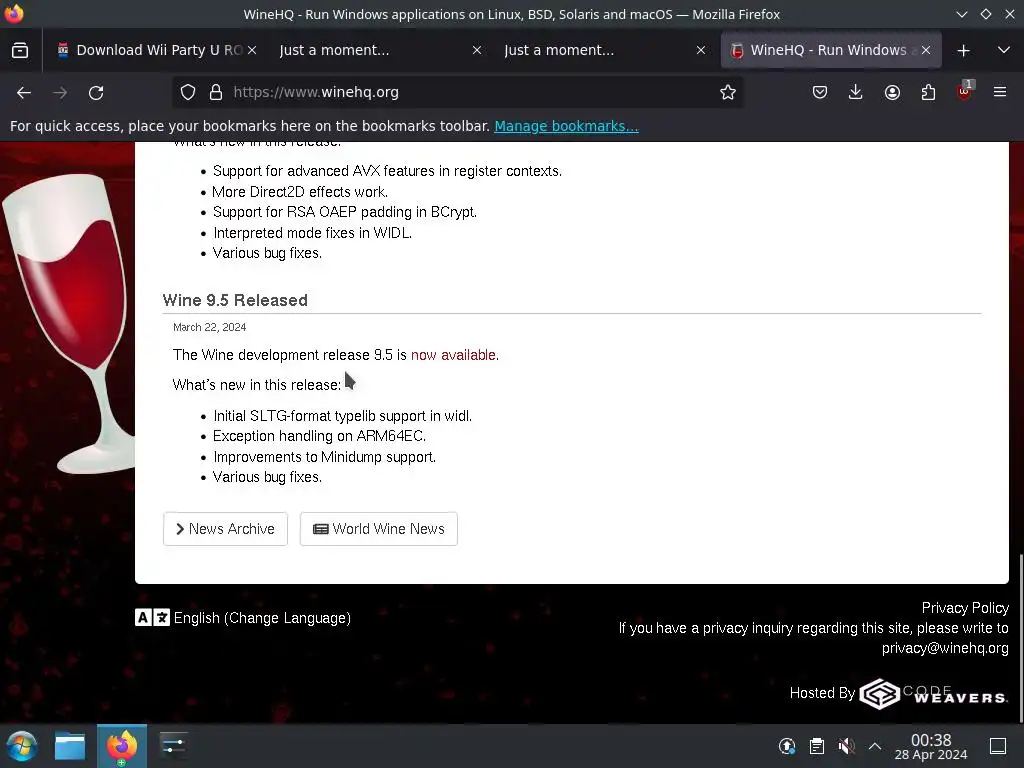This screenshot has width=1024, height=768.
Task: Close the first Just a moment tab
Action: tap(477, 50)
